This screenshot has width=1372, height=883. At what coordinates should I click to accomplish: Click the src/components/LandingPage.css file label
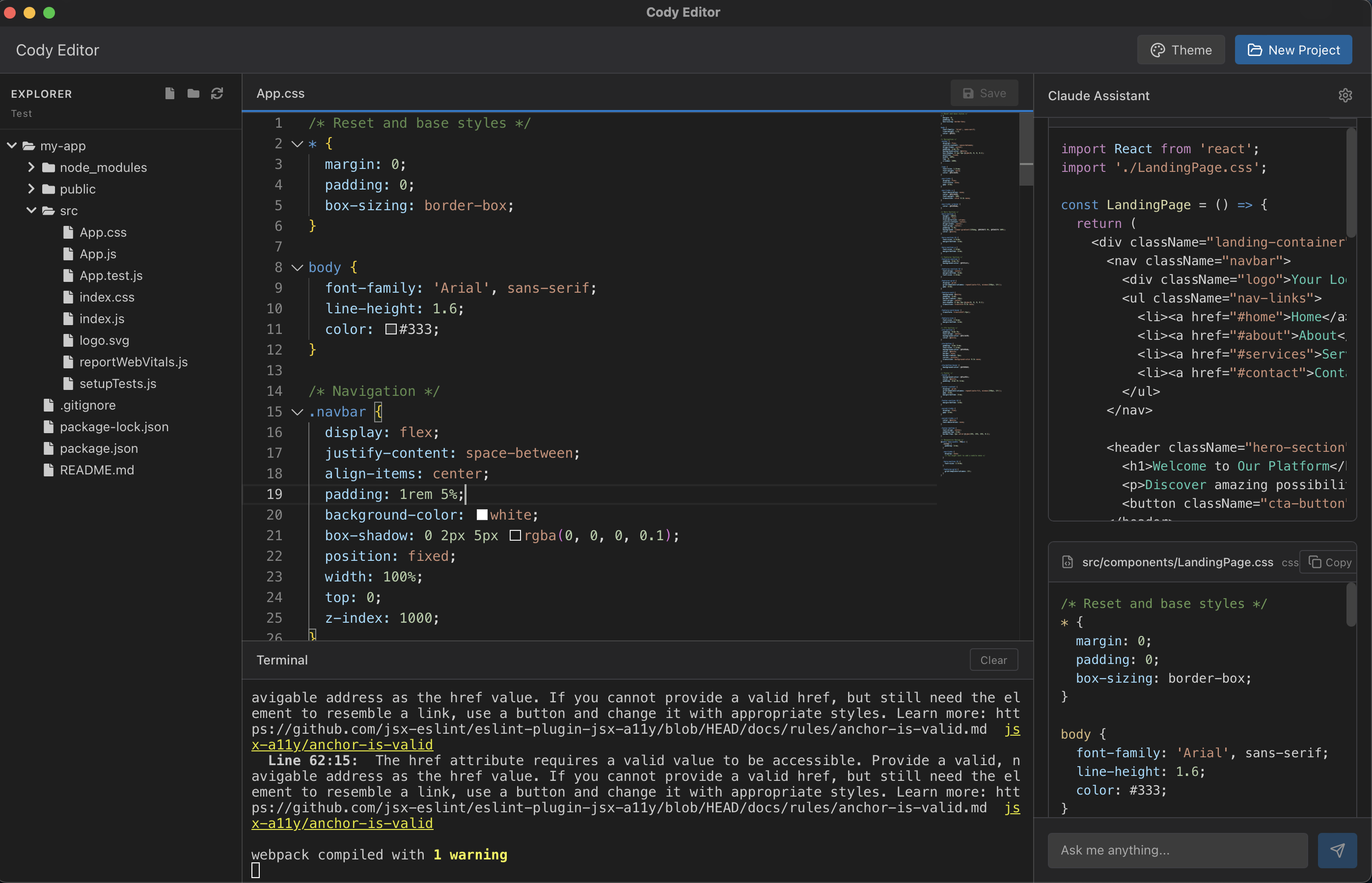click(x=1178, y=562)
